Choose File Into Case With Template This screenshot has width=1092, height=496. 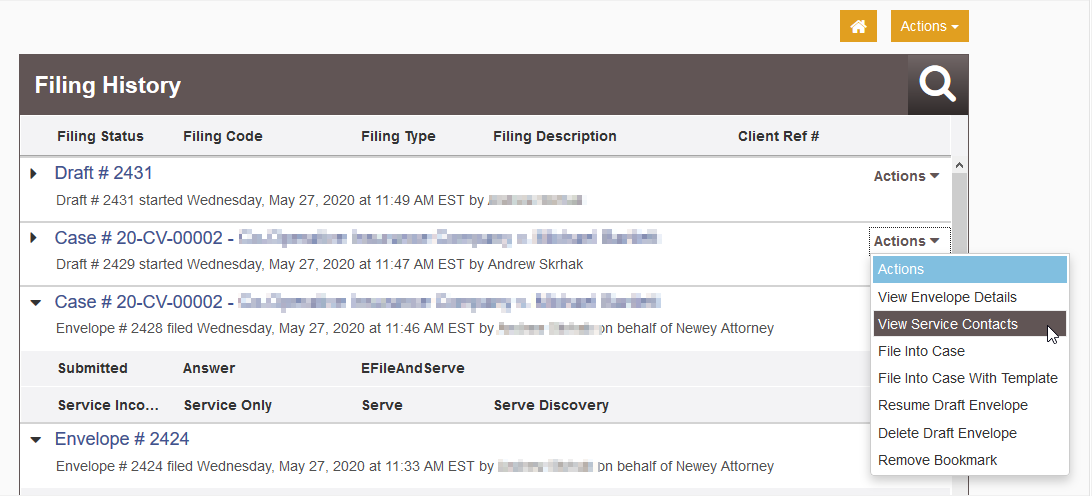(969, 378)
